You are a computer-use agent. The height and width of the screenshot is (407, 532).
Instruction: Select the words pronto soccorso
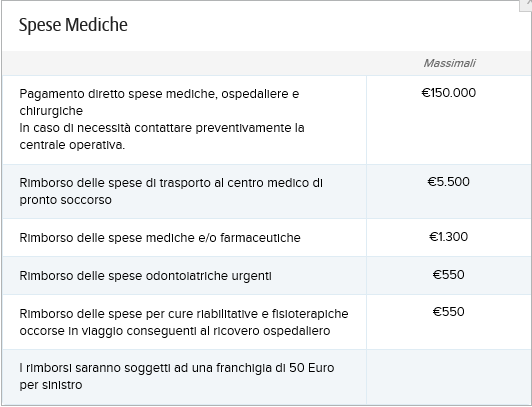(x=65, y=200)
